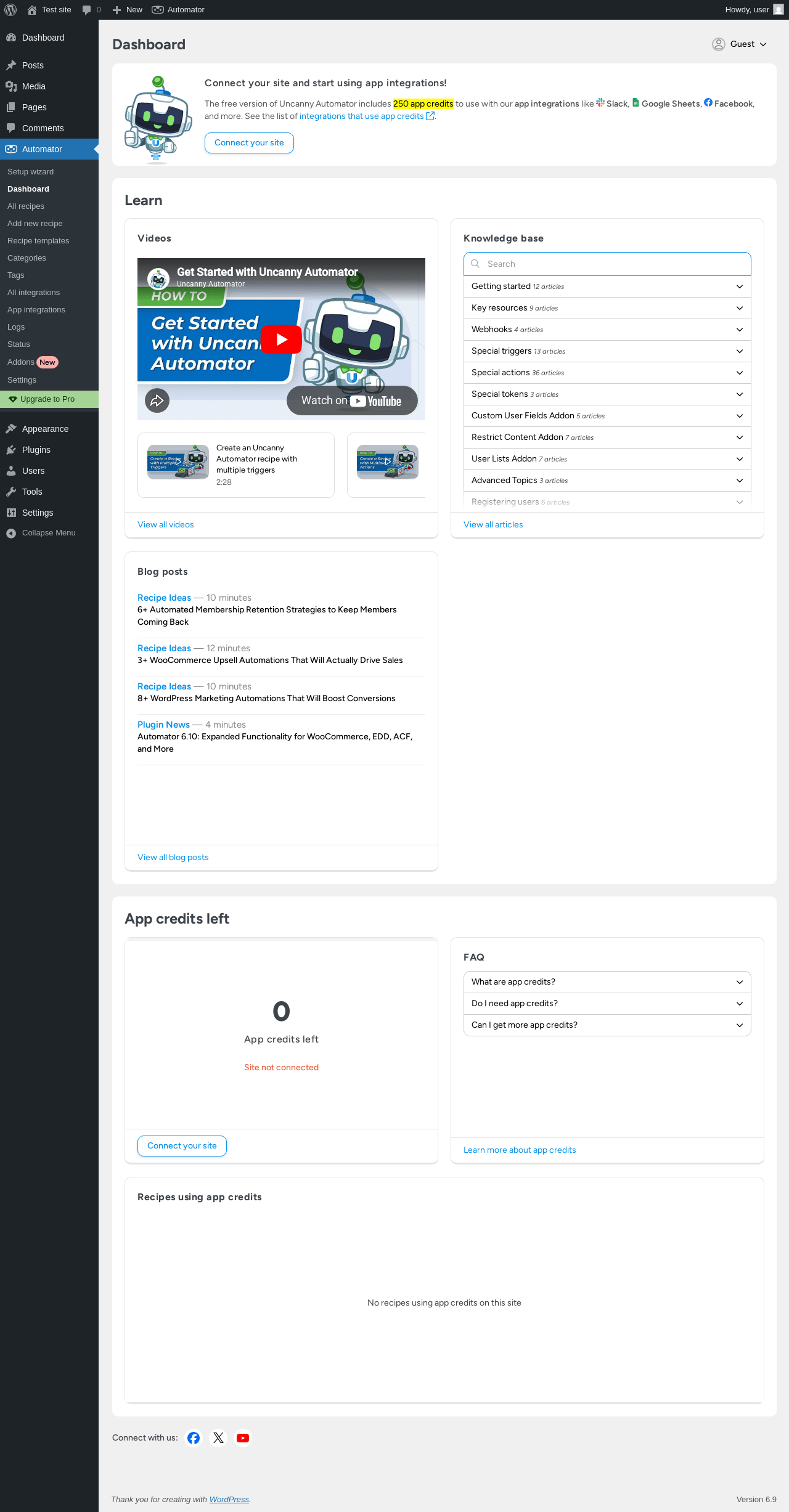The width and height of the screenshot is (789, 1512).
Task: Open Learn more about app credits link
Action: tap(520, 1150)
